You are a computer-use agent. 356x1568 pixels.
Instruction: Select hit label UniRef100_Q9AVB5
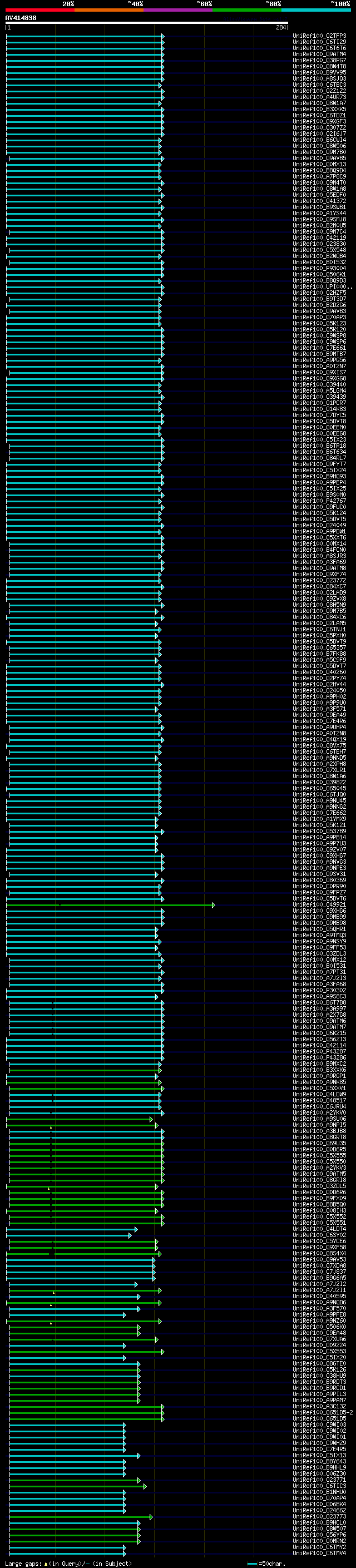coord(319,159)
